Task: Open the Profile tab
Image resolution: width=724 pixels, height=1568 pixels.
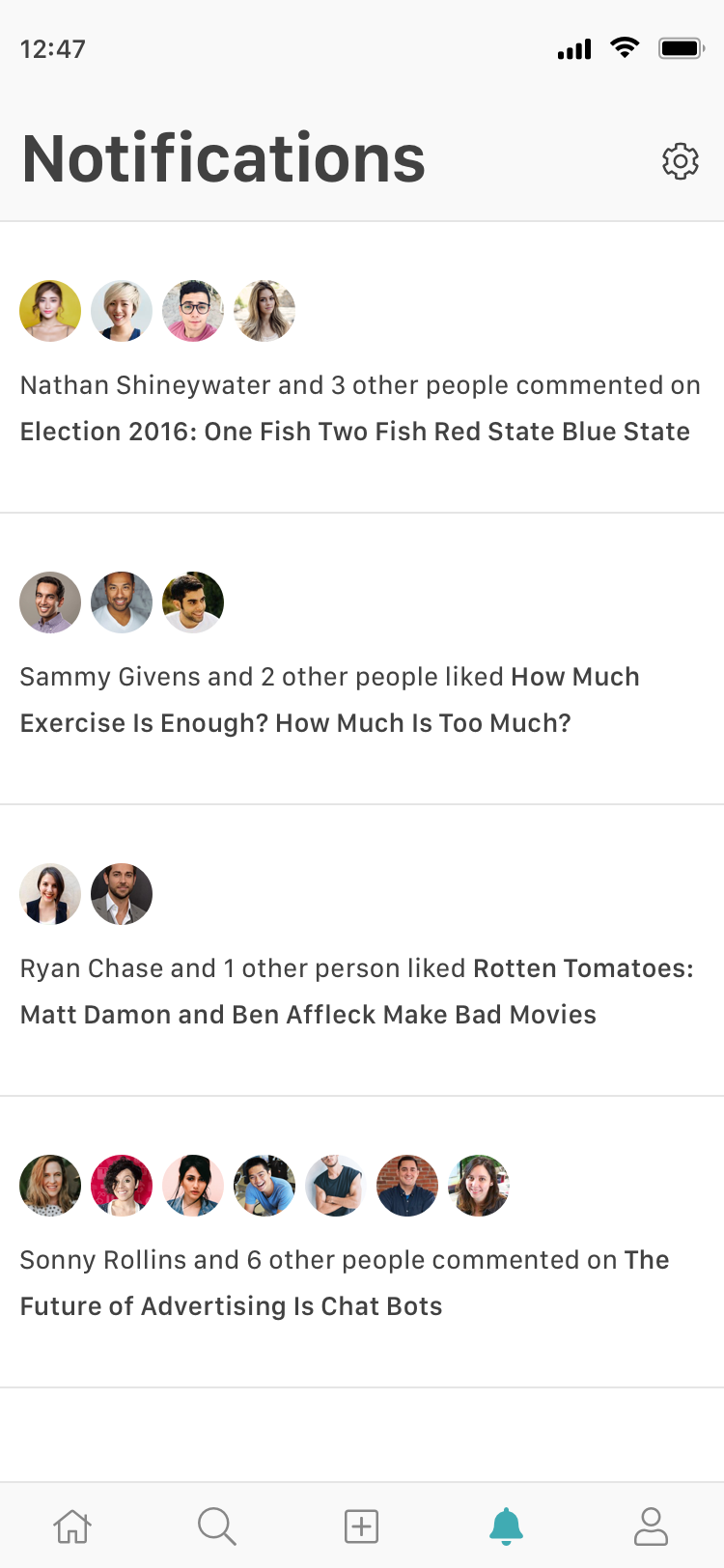Action: tap(651, 1526)
